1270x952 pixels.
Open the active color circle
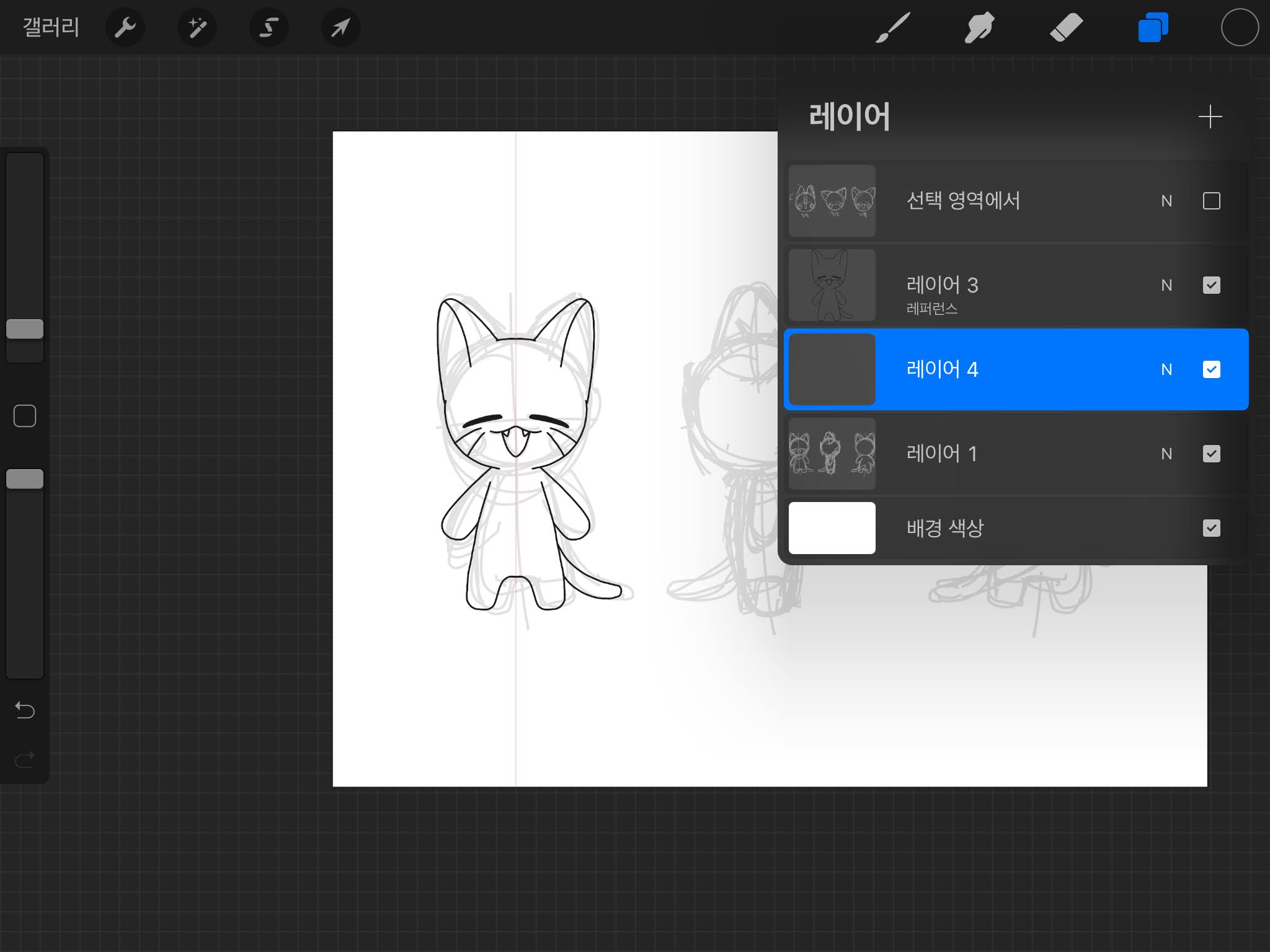pyautogui.click(x=1240, y=27)
